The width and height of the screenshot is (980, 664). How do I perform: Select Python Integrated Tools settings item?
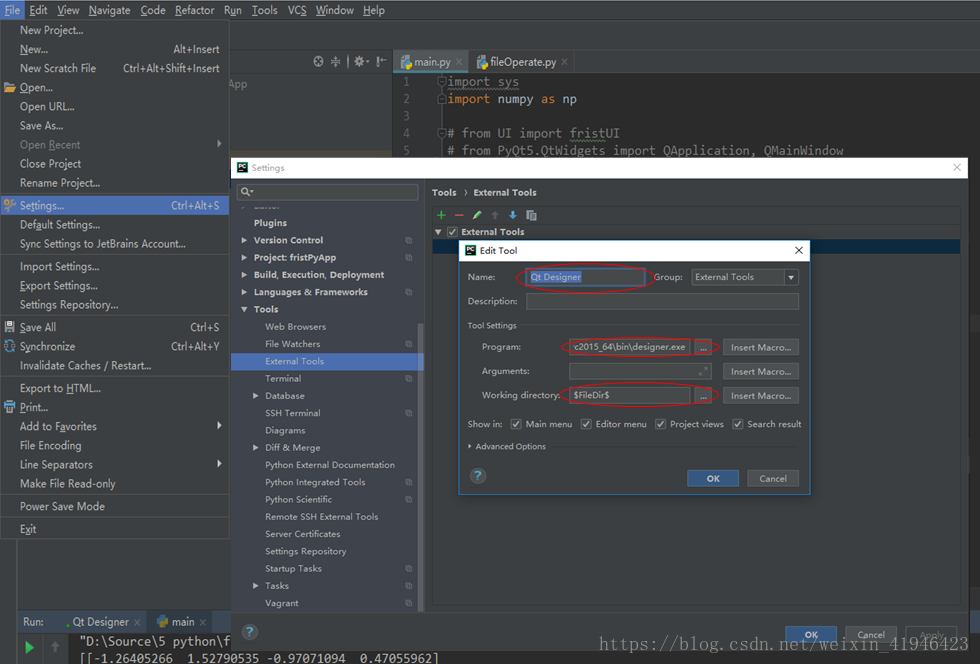click(315, 482)
